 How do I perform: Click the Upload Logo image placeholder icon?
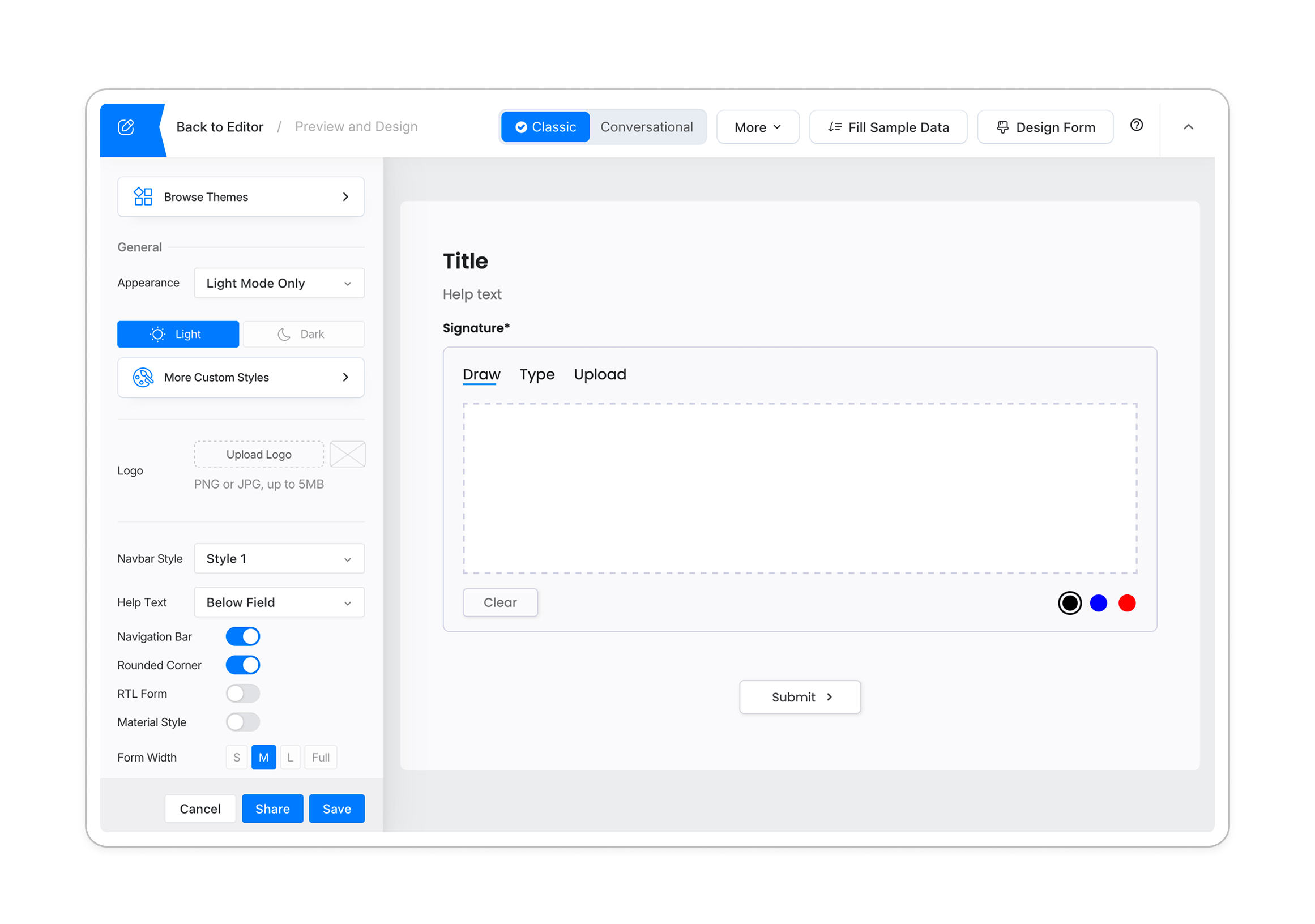point(347,454)
